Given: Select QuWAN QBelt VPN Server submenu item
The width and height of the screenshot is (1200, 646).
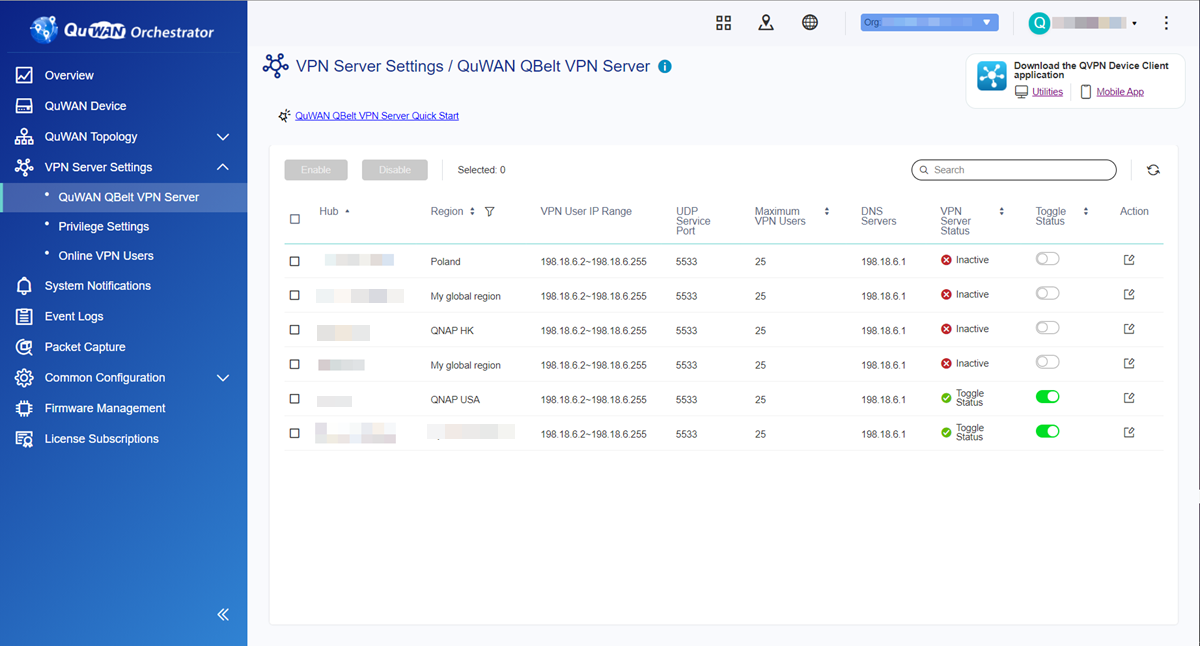Looking at the screenshot, I should pyautogui.click(x=129, y=197).
